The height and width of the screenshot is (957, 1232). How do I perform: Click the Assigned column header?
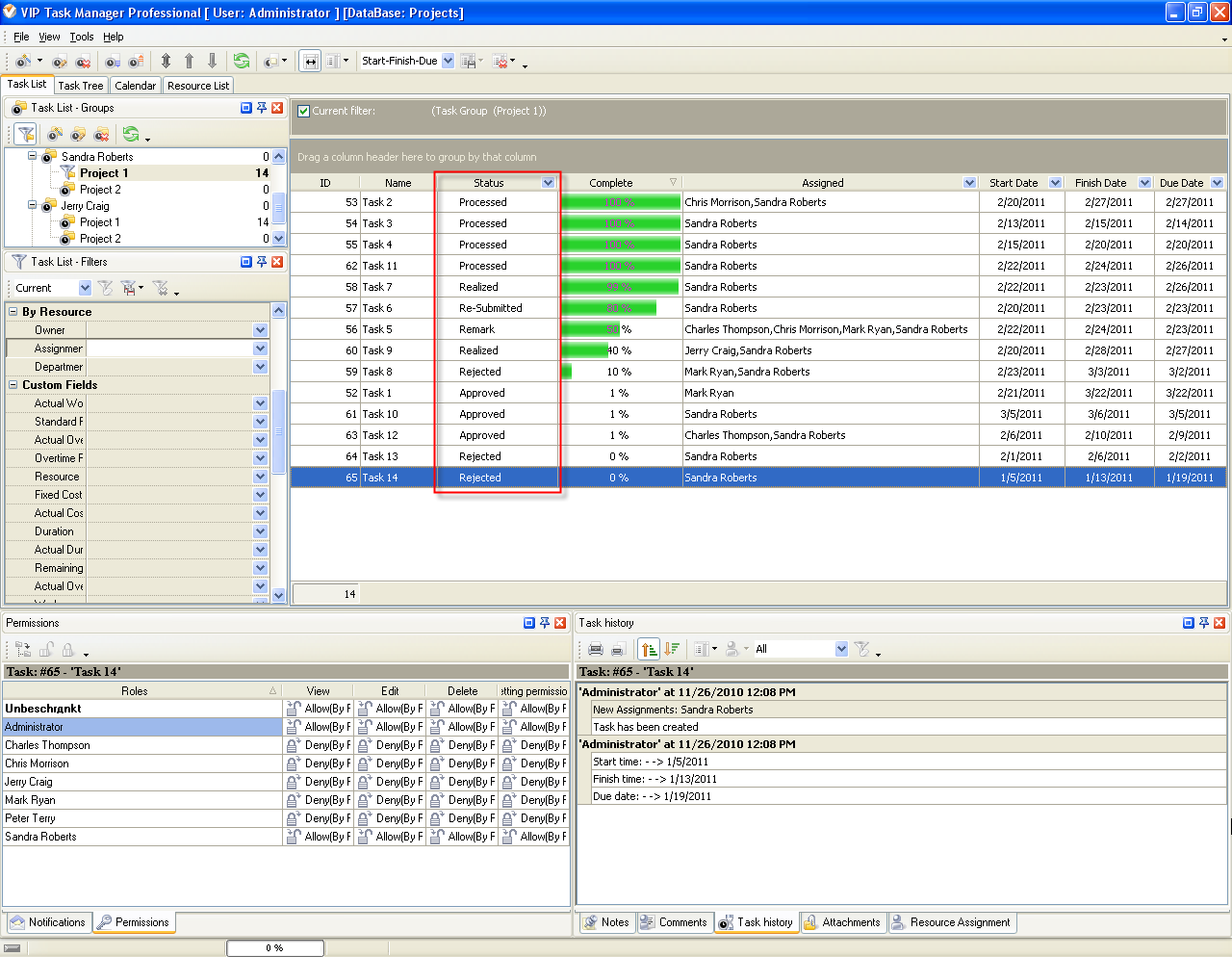point(822,183)
